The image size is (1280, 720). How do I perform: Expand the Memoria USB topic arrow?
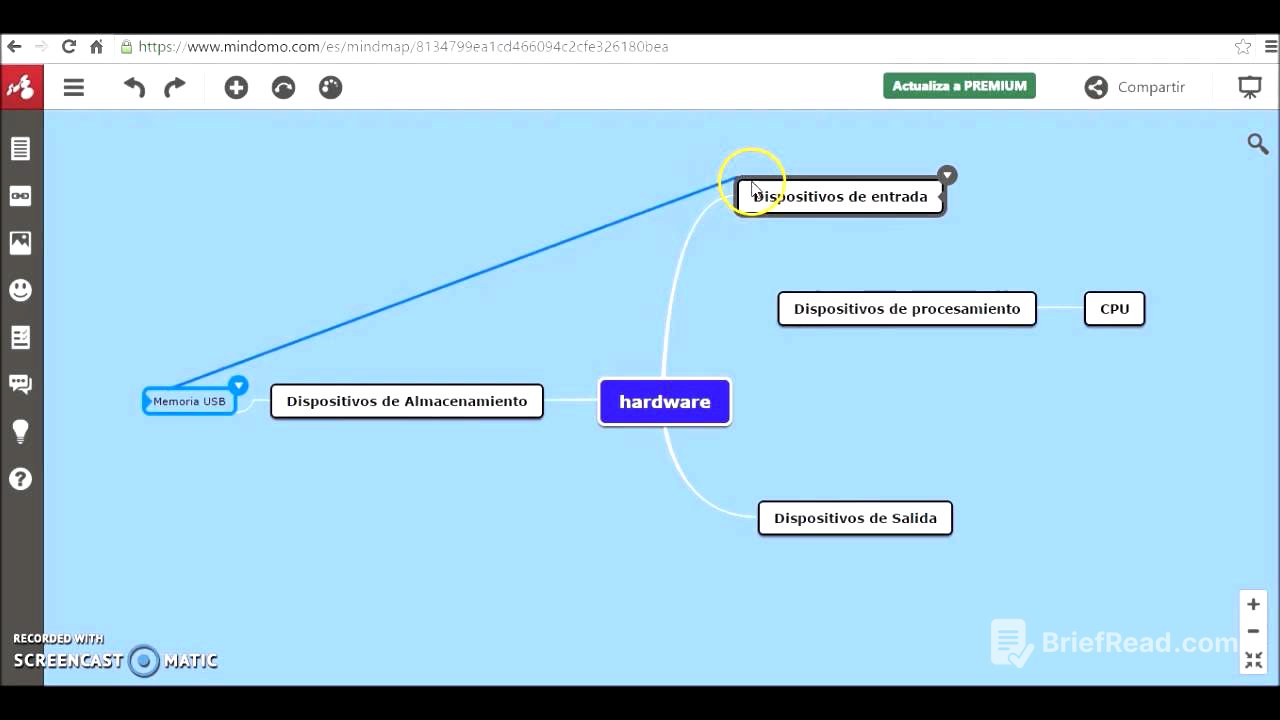click(238, 385)
